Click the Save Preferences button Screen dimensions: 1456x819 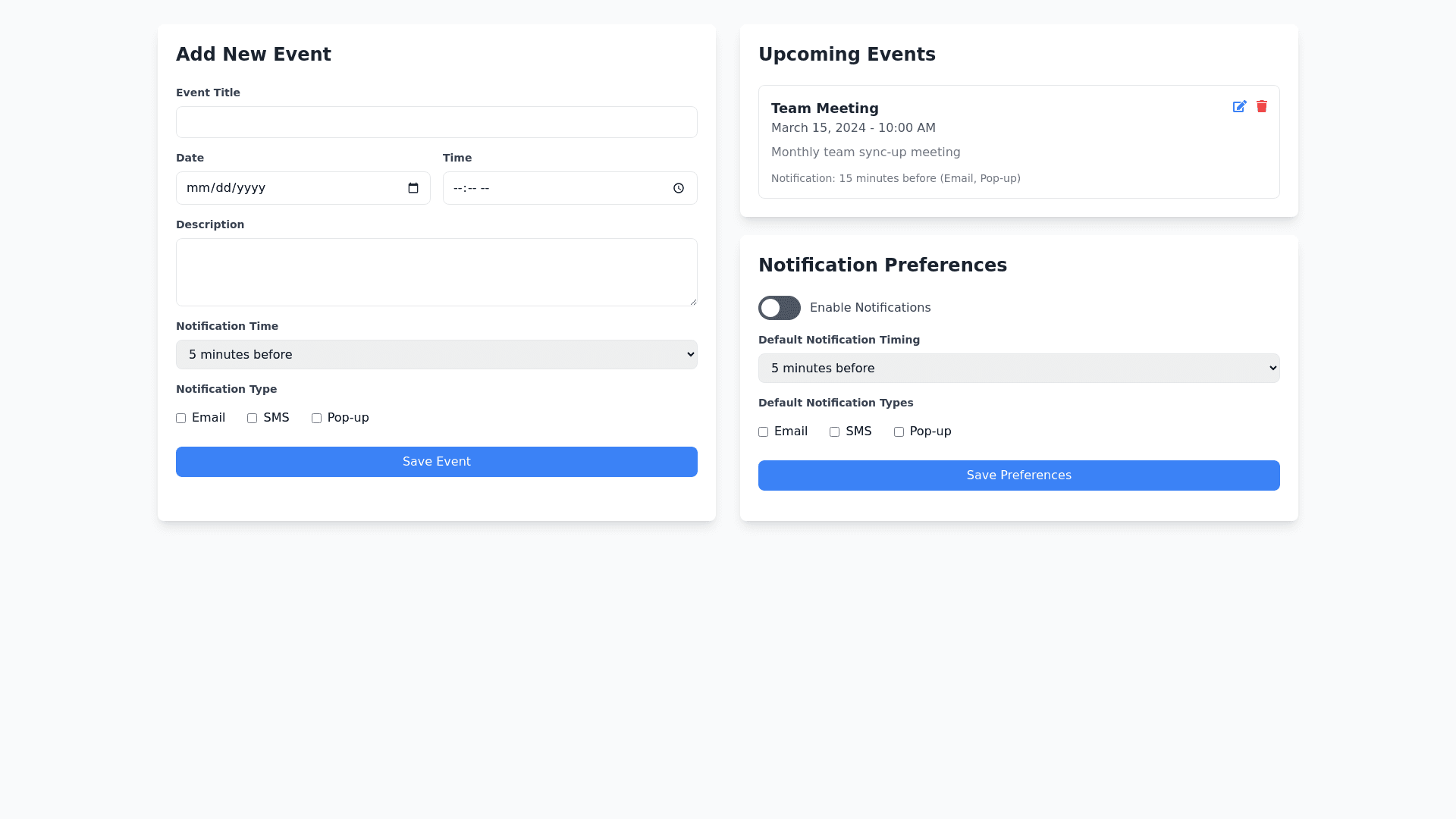click(1019, 475)
